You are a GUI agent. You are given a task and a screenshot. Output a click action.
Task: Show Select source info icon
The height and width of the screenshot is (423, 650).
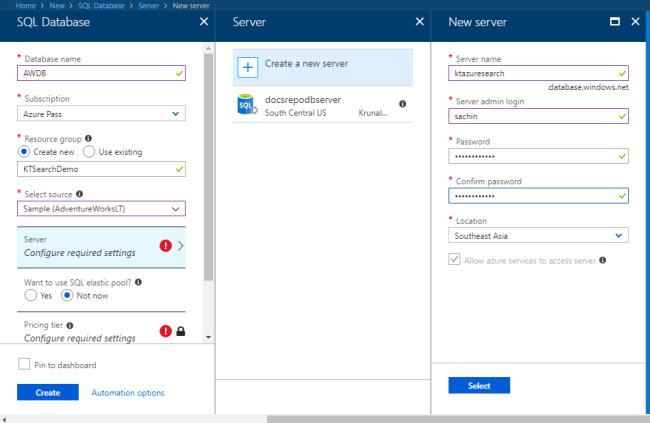coord(80,194)
